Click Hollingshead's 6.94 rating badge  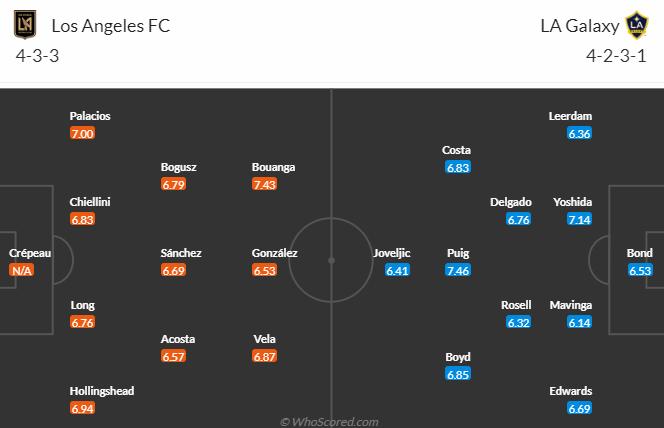point(82,409)
